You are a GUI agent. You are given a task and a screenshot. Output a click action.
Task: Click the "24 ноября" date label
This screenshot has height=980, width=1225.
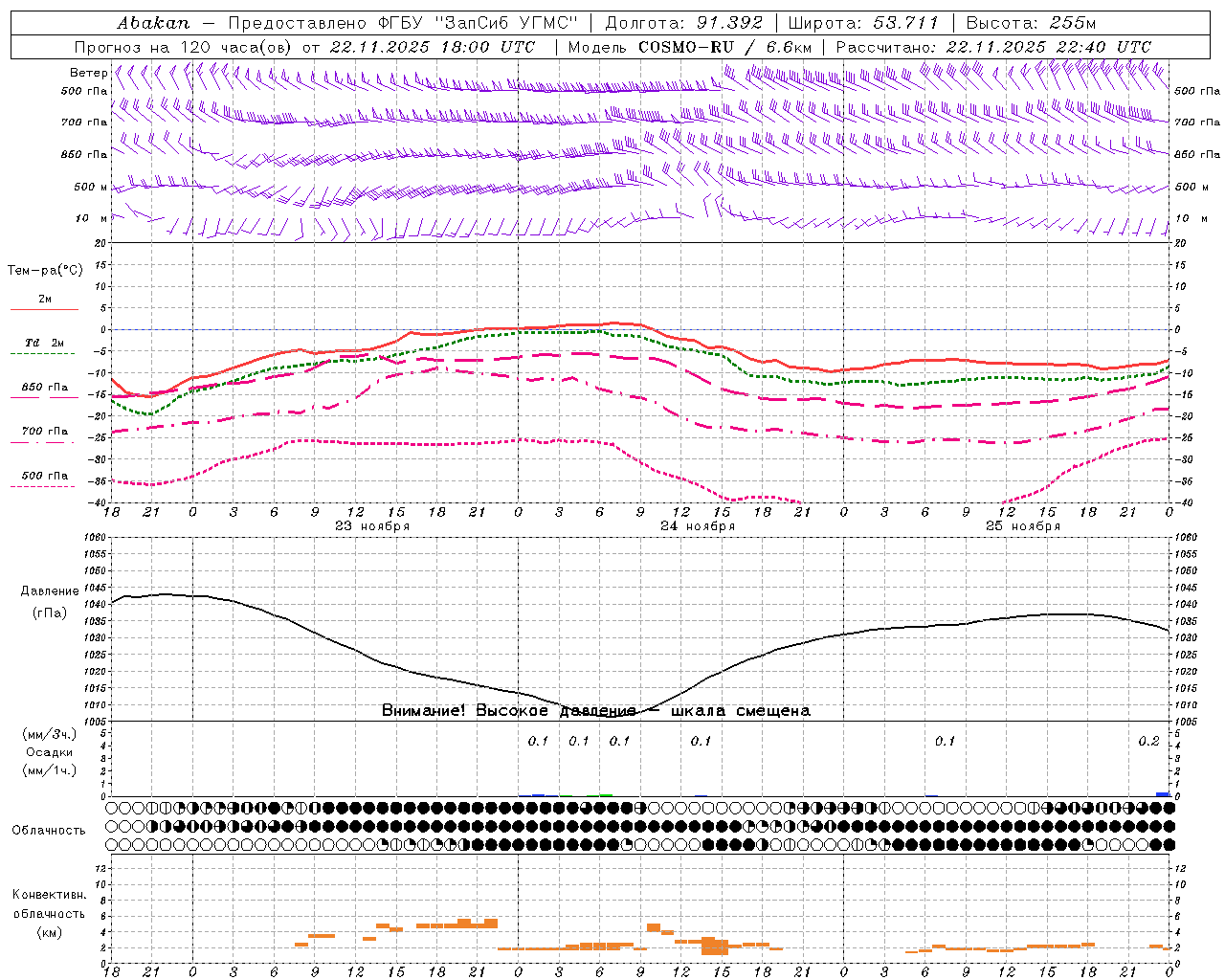pyautogui.click(x=698, y=526)
